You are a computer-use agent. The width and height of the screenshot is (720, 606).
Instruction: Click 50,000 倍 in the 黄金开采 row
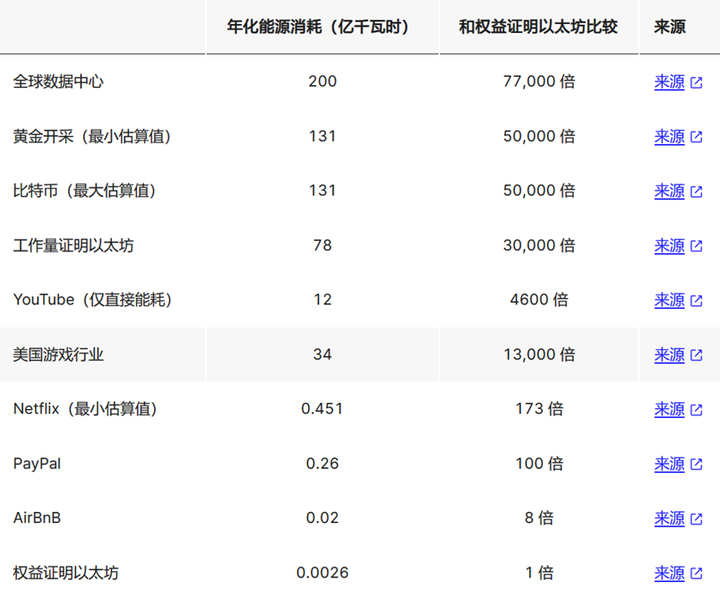click(539, 136)
